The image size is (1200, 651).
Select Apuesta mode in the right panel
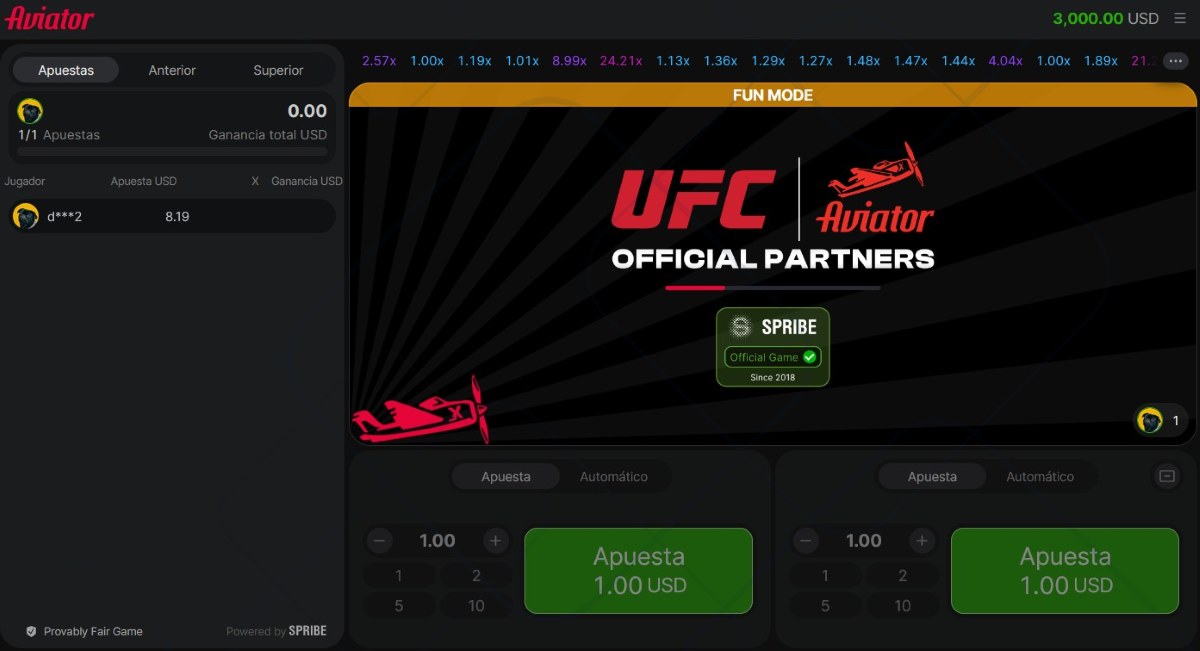tap(932, 477)
